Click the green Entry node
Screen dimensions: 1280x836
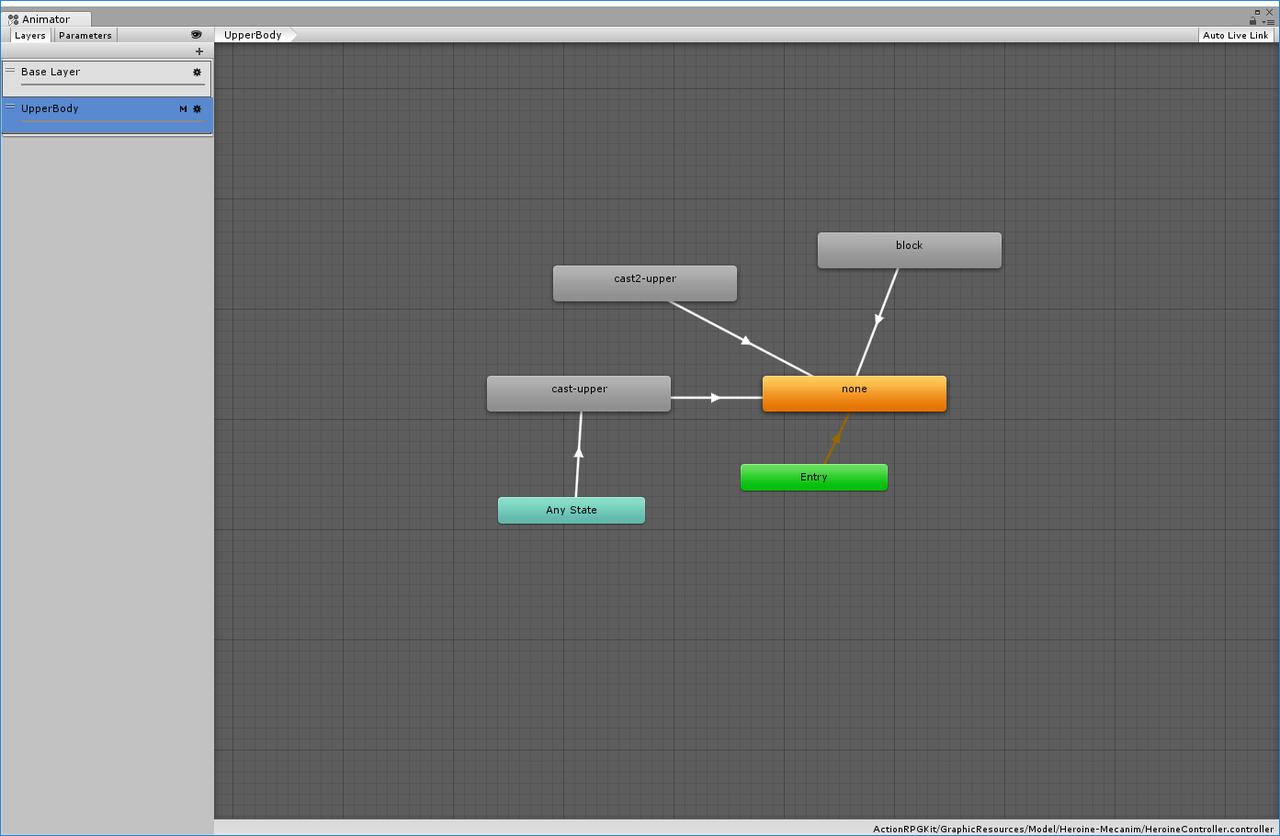813,477
